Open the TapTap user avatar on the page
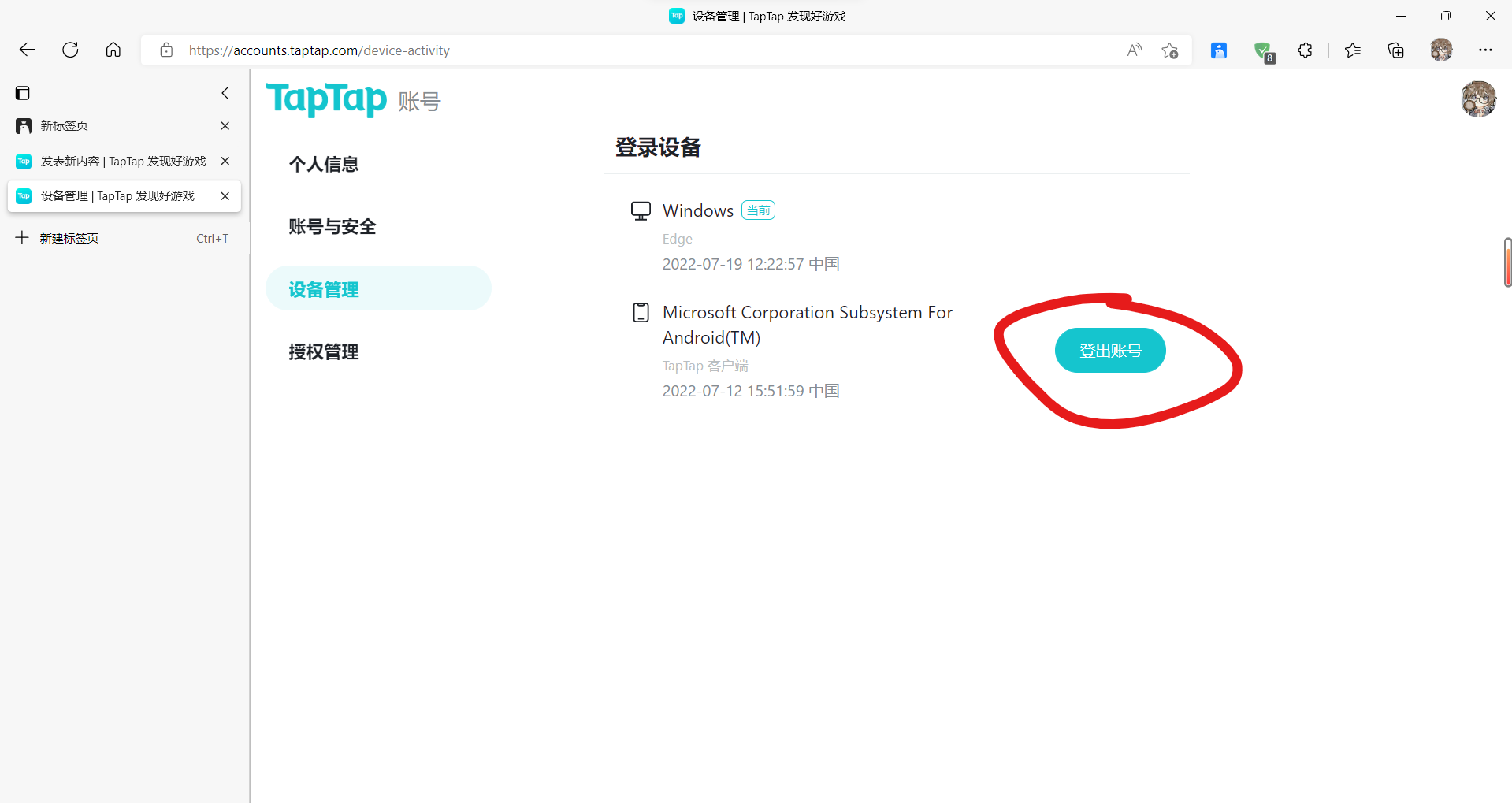The width and height of the screenshot is (1512, 803). coord(1478,99)
